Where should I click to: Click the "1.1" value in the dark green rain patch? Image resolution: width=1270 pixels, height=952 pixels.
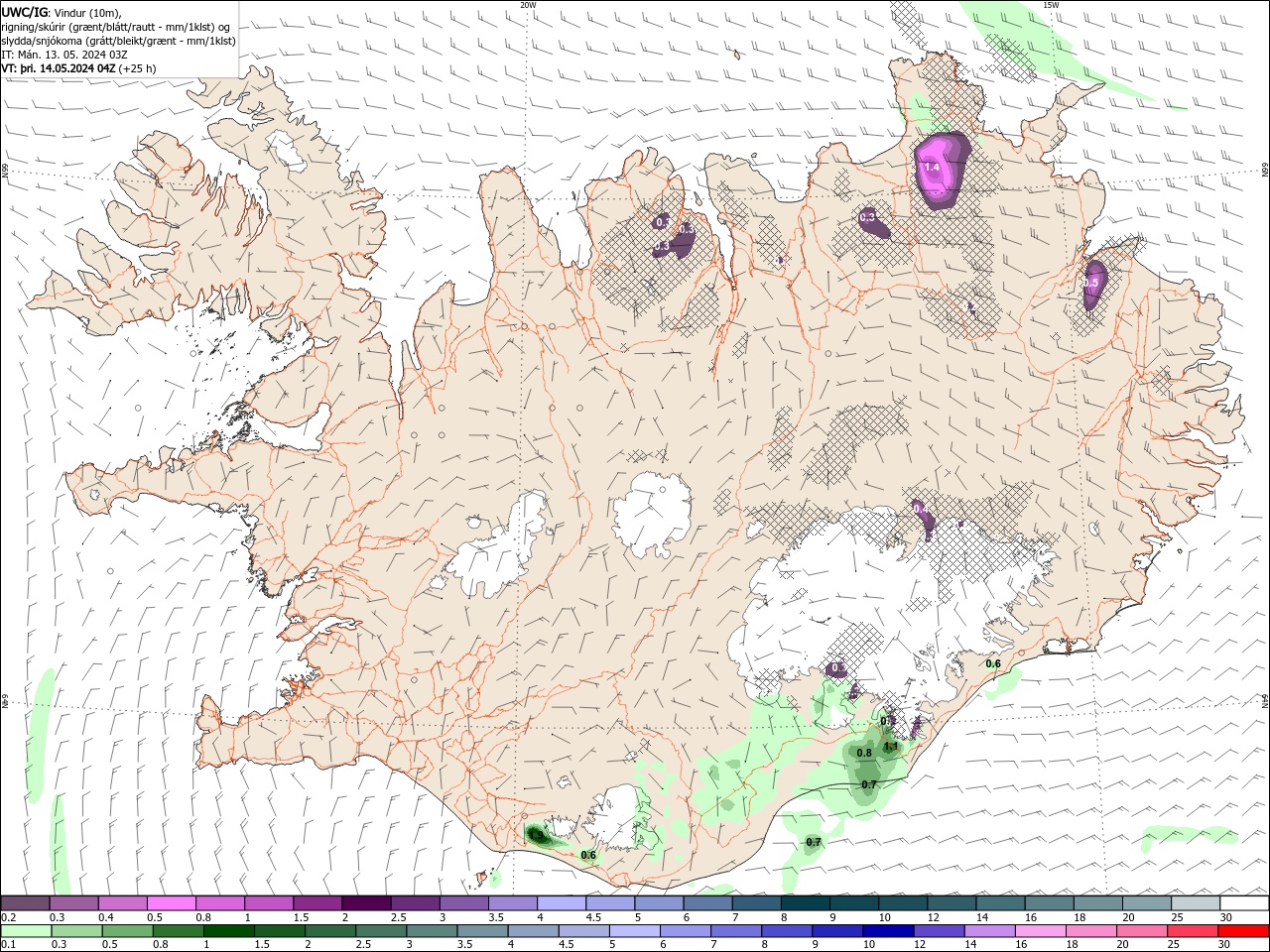[x=891, y=746]
